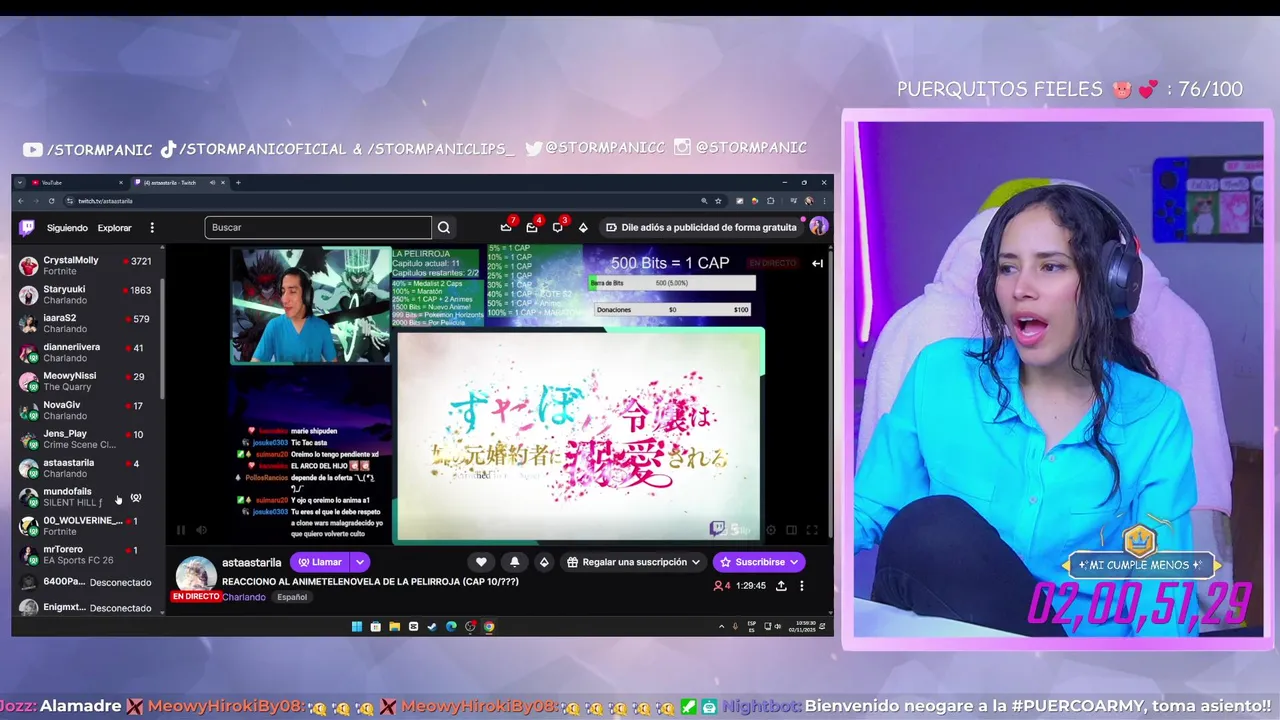The width and height of the screenshot is (1280, 720).
Task: Open Microsoft Edge from taskbar
Action: (x=451, y=627)
